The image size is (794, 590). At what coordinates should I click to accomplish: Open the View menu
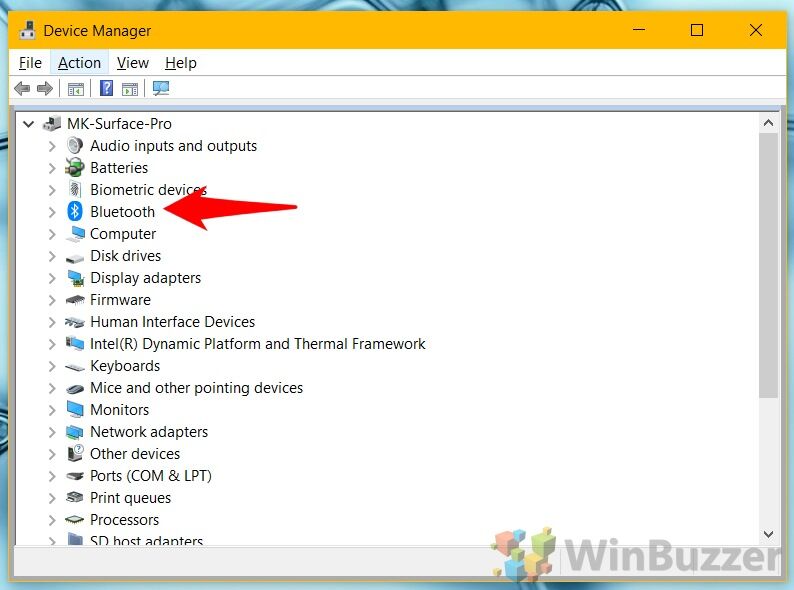133,63
